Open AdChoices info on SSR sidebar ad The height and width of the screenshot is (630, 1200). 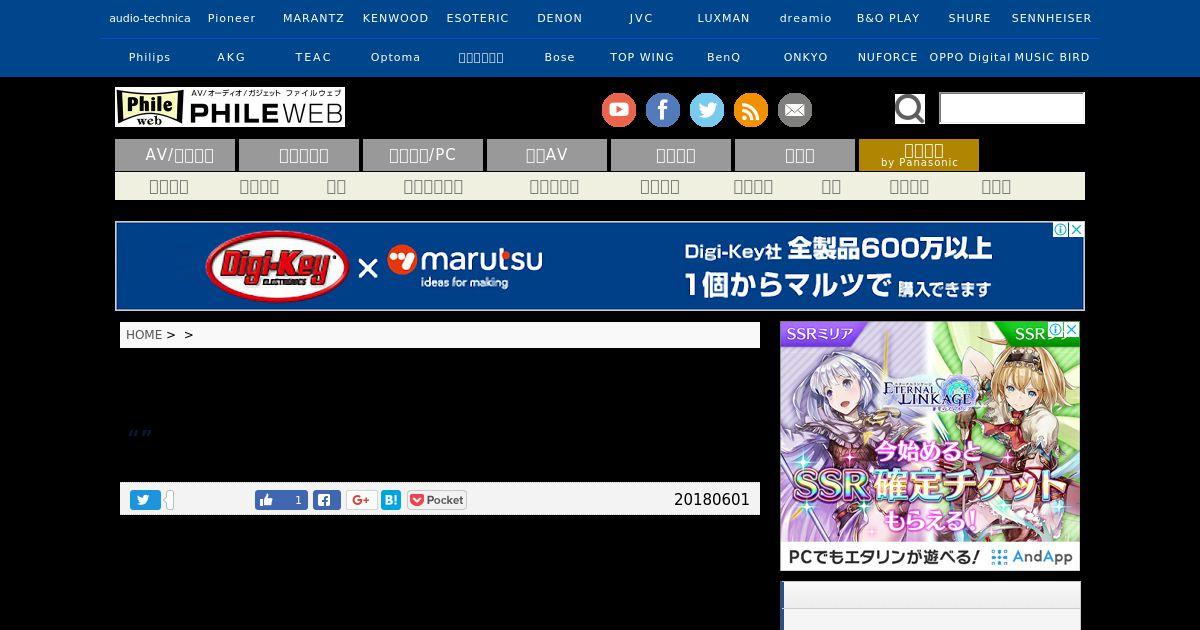pyautogui.click(x=1056, y=330)
